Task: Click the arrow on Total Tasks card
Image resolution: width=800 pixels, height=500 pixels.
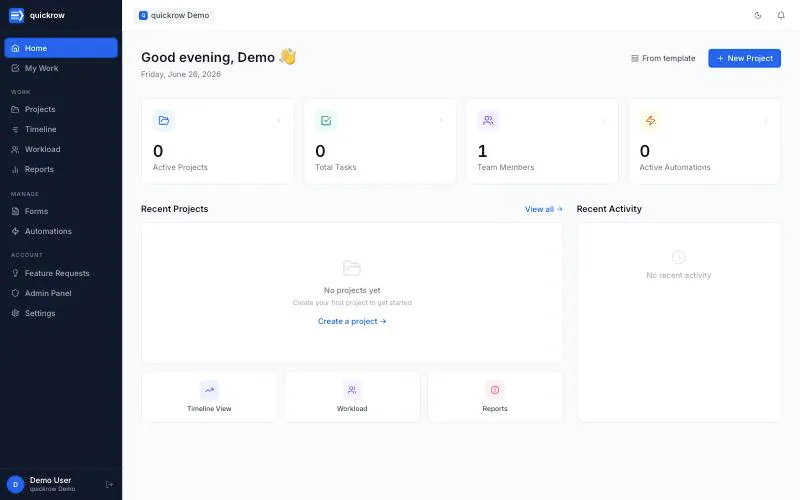Action: click(x=441, y=120)
